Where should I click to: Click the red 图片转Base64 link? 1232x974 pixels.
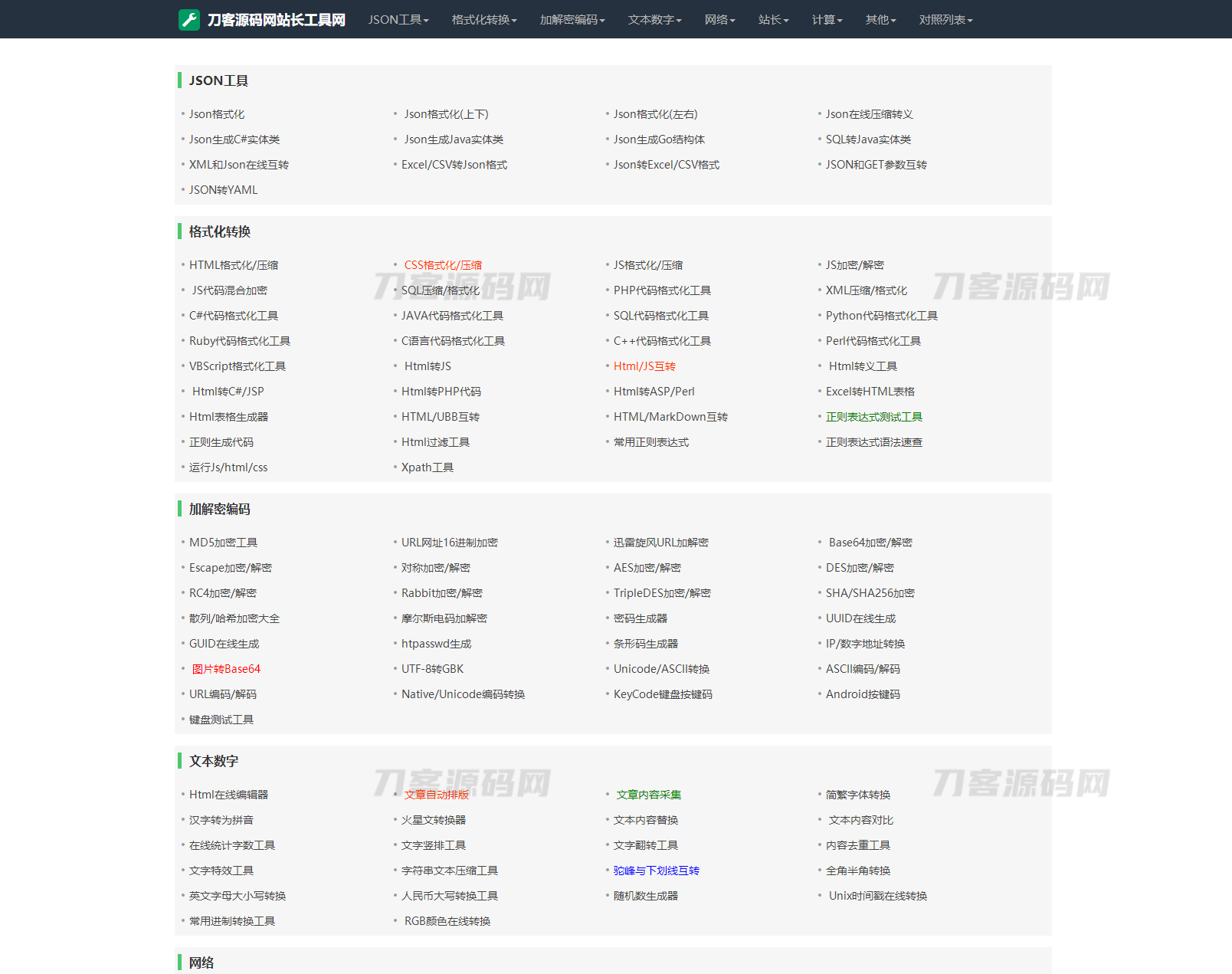(226, 669)
